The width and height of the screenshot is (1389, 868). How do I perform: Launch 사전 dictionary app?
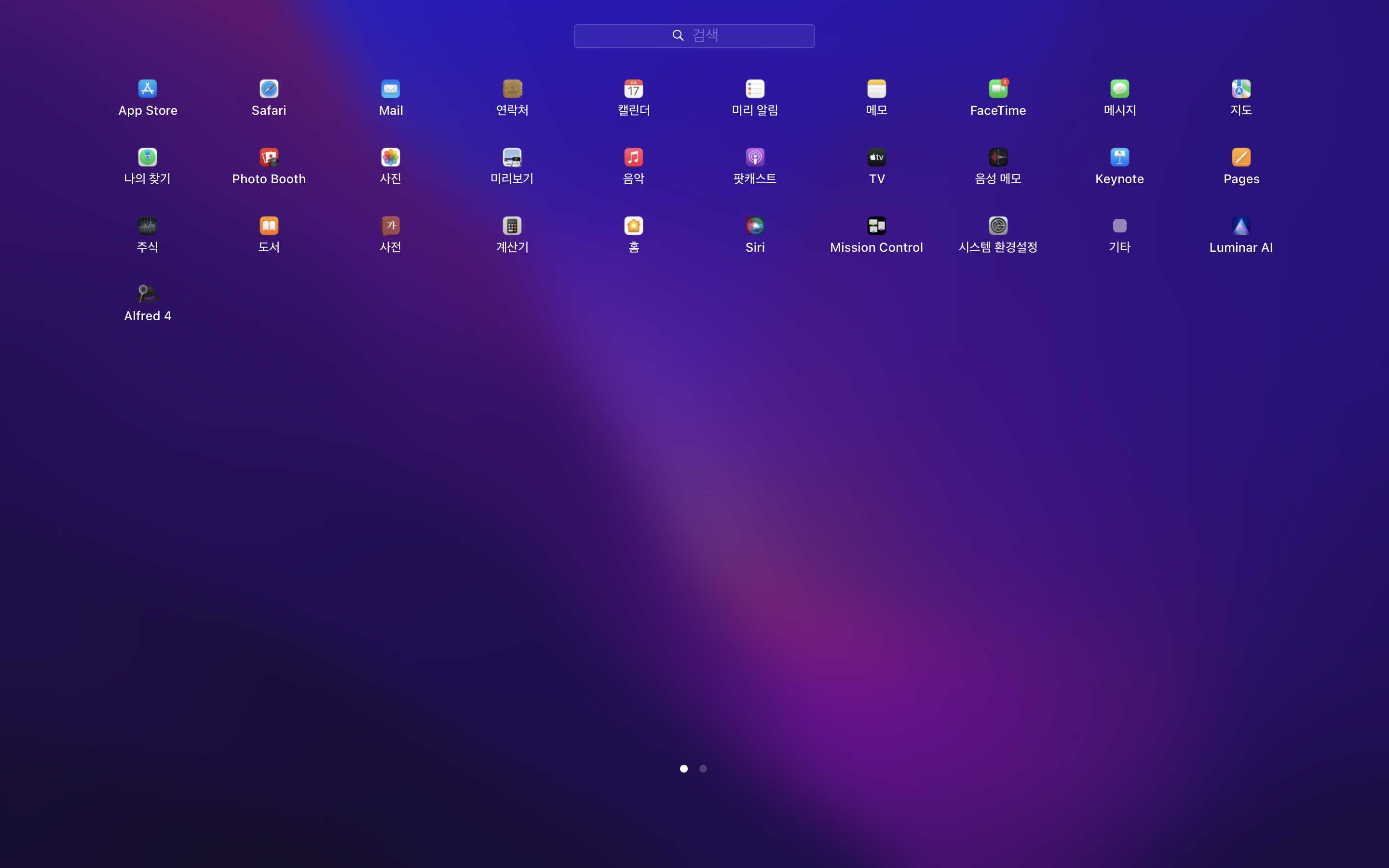click(390, 226)
